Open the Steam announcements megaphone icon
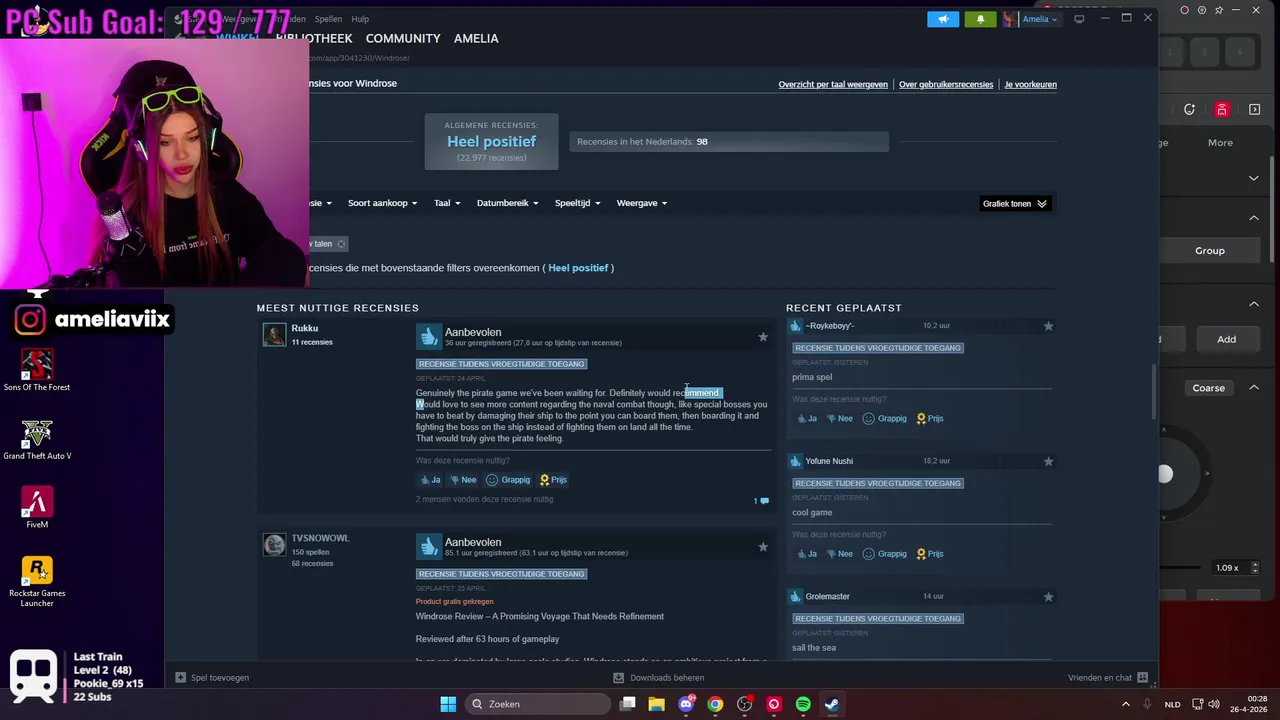Image resolution: width=1280 pixels, height=720 pixels. coord(943,19)
